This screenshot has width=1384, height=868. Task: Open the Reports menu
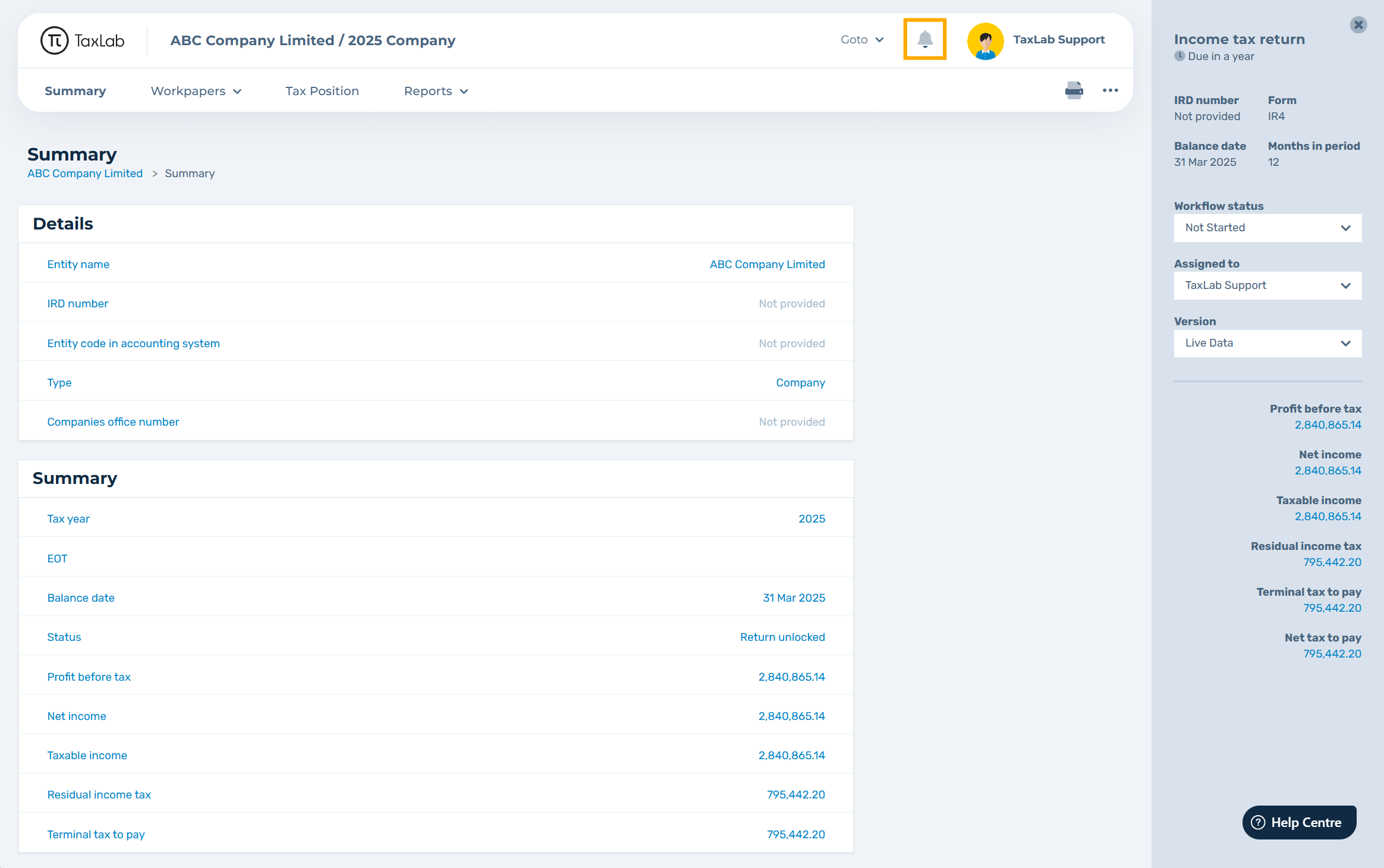pos(436,91)
